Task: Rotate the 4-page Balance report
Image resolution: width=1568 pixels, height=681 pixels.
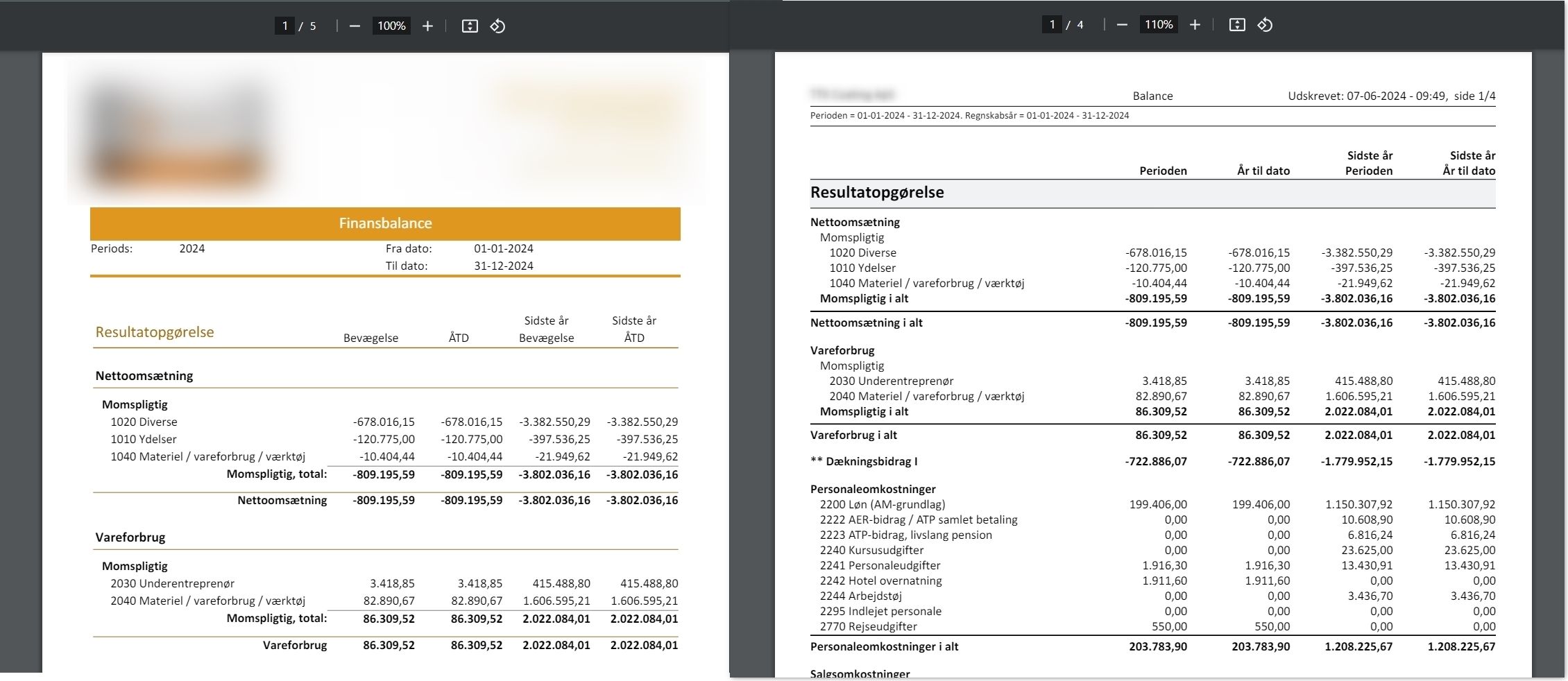Action: coord(1265,25)
